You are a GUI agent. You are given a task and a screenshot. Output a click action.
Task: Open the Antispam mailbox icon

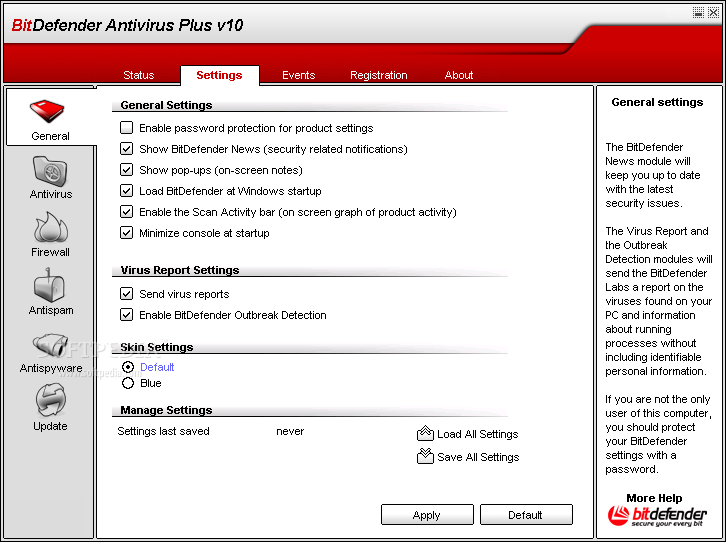[x=50, y=285]
